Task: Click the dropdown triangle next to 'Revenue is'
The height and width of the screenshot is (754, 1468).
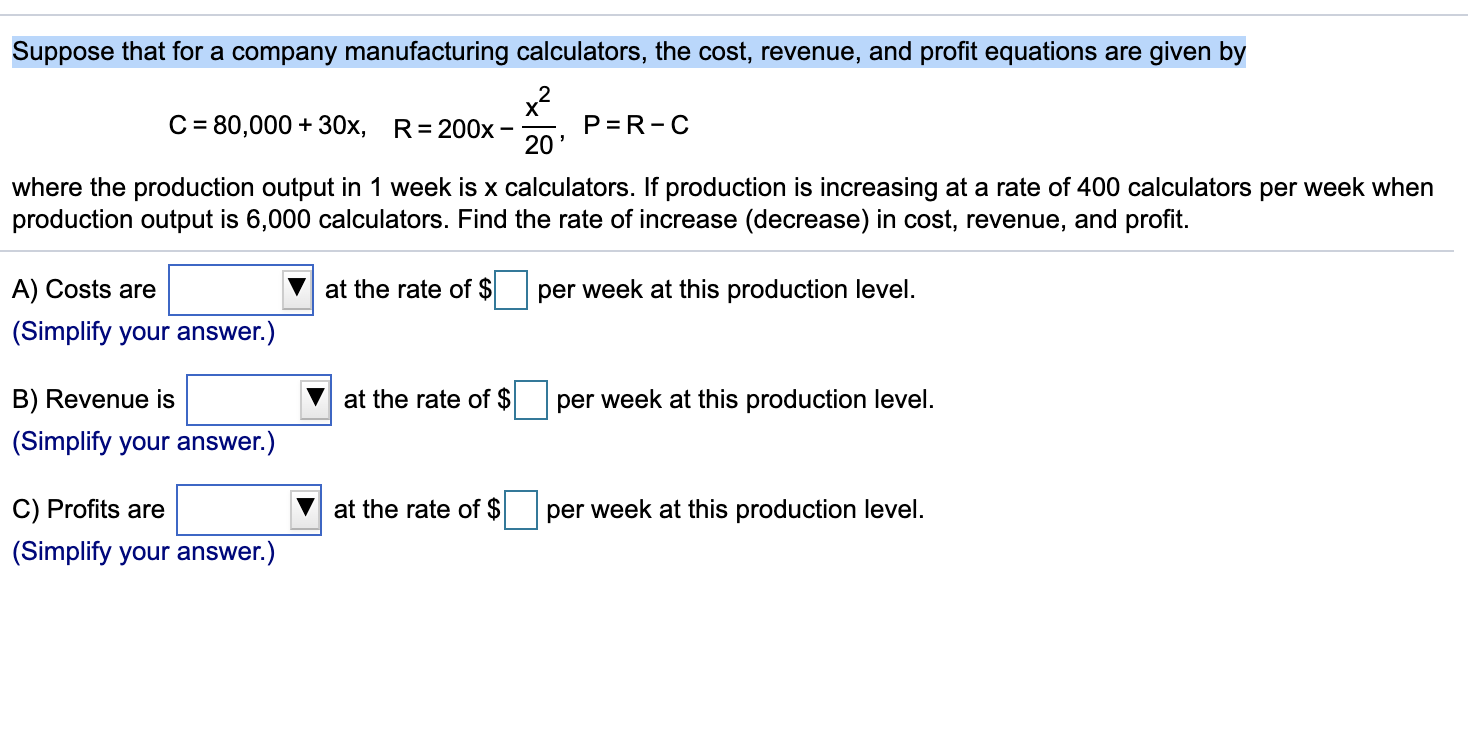Action: [x=315, y=399]
